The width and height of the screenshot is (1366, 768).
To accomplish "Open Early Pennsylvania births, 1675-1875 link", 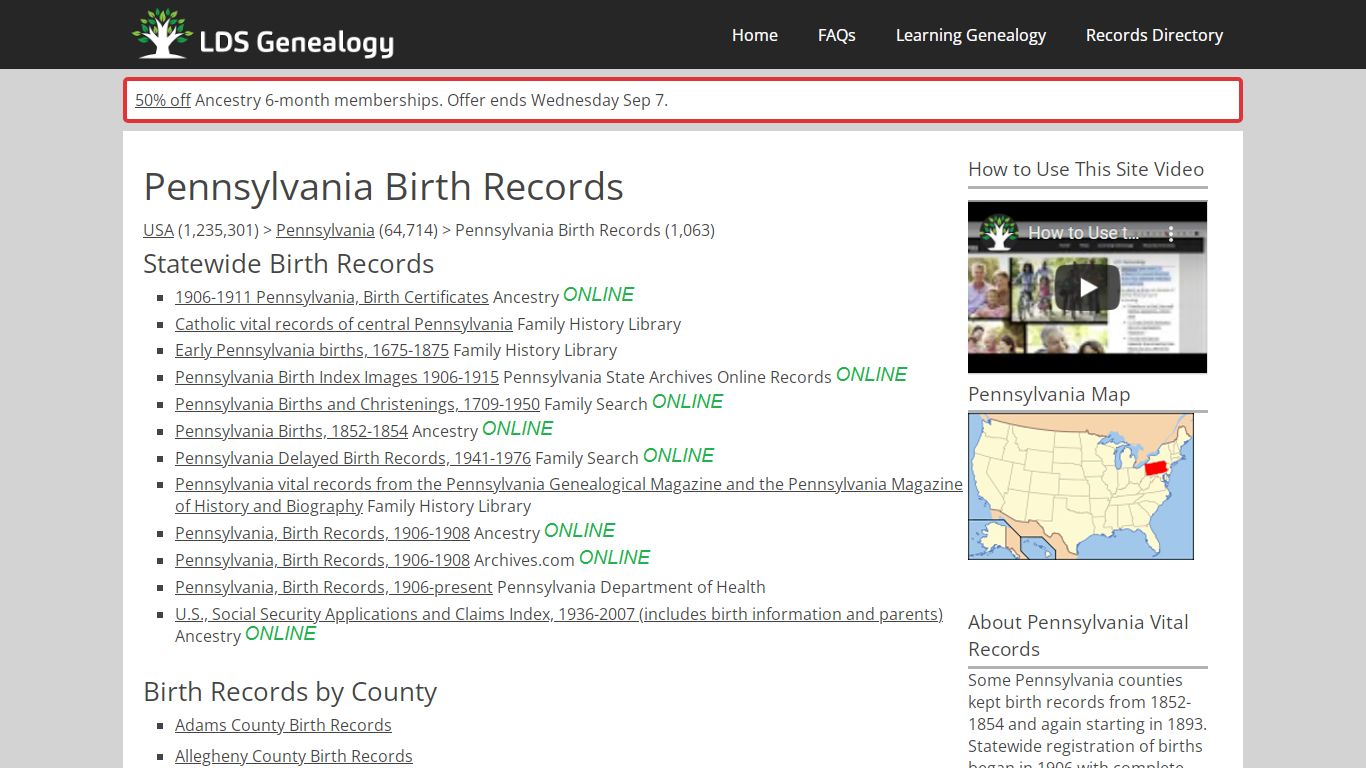I will [312, 350].
